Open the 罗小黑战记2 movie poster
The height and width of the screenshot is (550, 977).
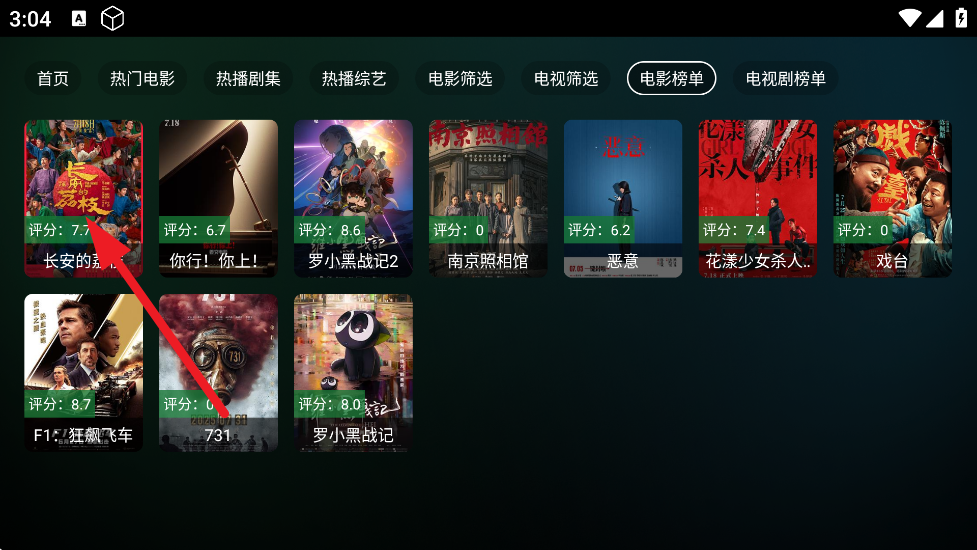click(353, 199)
